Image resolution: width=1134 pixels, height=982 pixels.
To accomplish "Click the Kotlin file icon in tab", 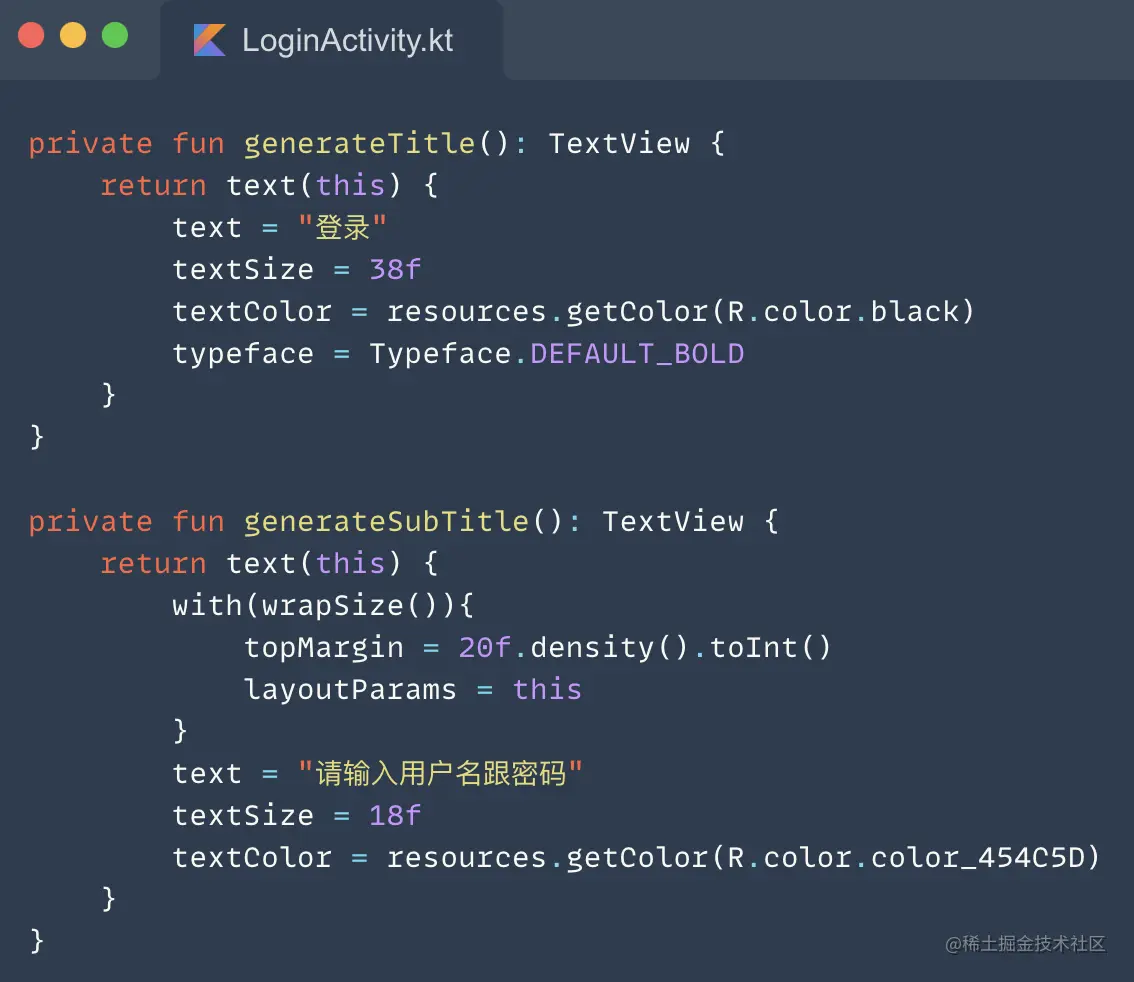I will 209,41.
